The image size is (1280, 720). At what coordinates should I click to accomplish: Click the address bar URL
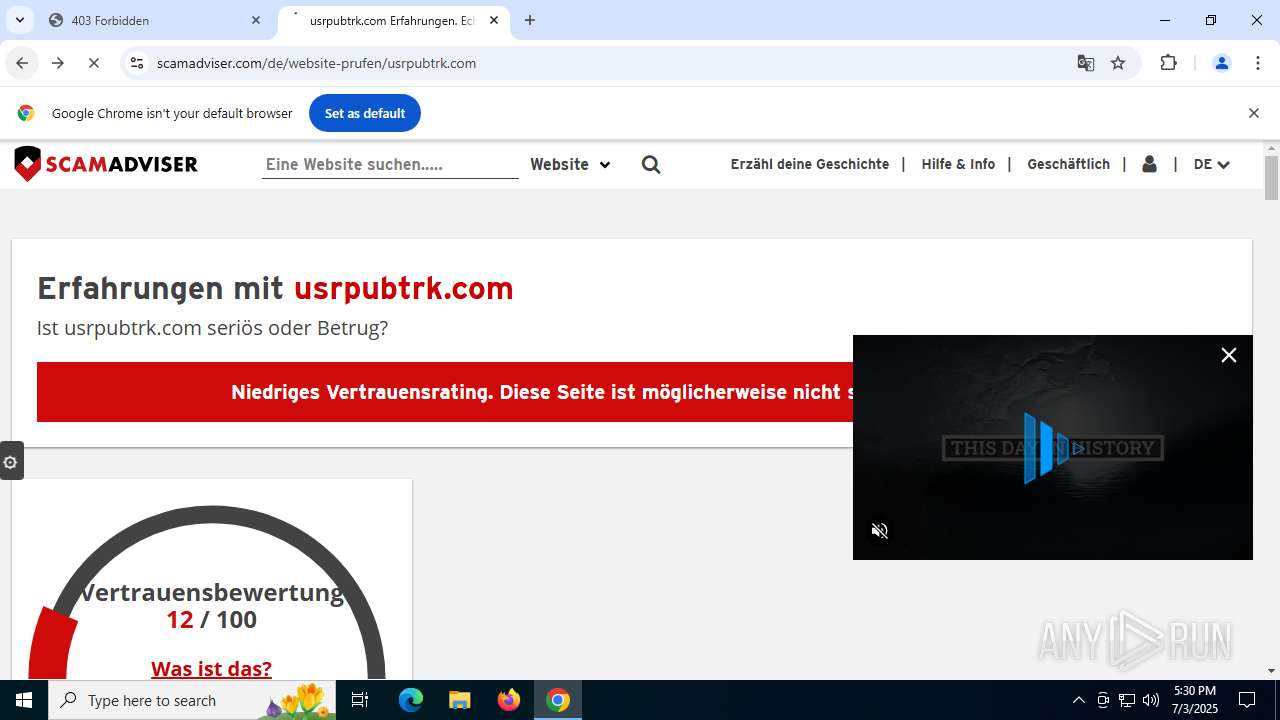click(316, 63)
